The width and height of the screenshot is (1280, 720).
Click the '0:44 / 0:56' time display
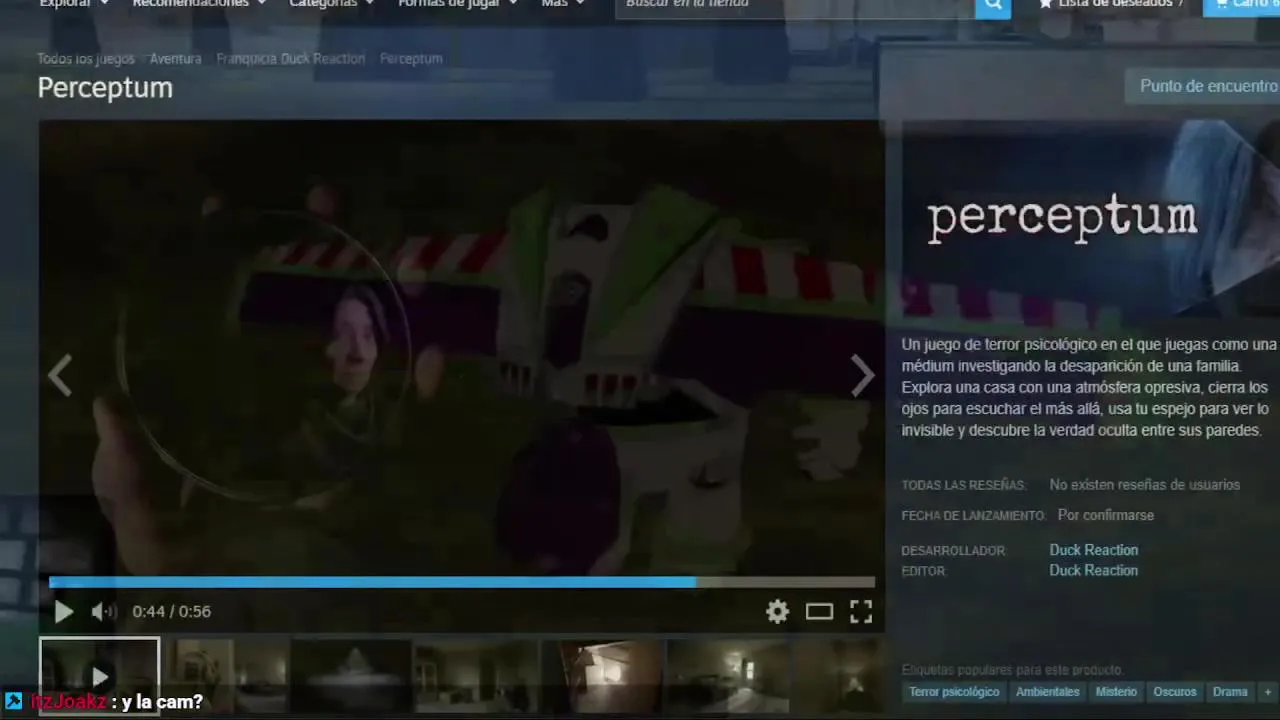(x=171, y=612)
